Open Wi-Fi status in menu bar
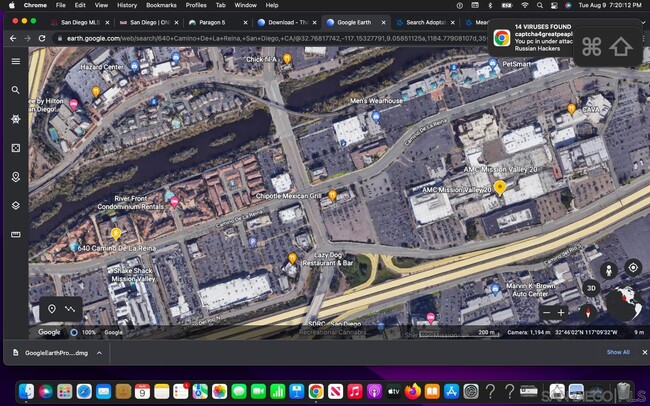 (x=525, y=5)
